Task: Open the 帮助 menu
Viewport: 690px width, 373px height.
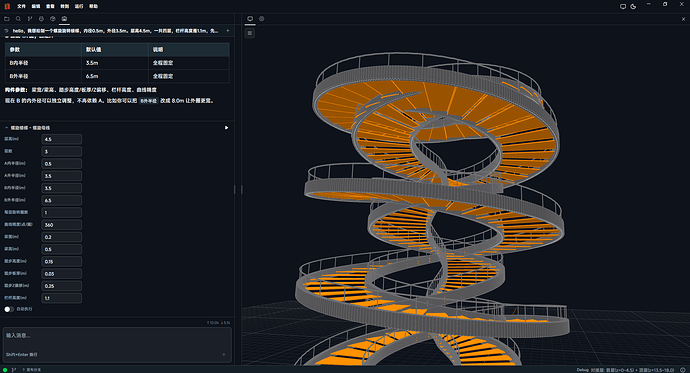Action: (93, 6)
